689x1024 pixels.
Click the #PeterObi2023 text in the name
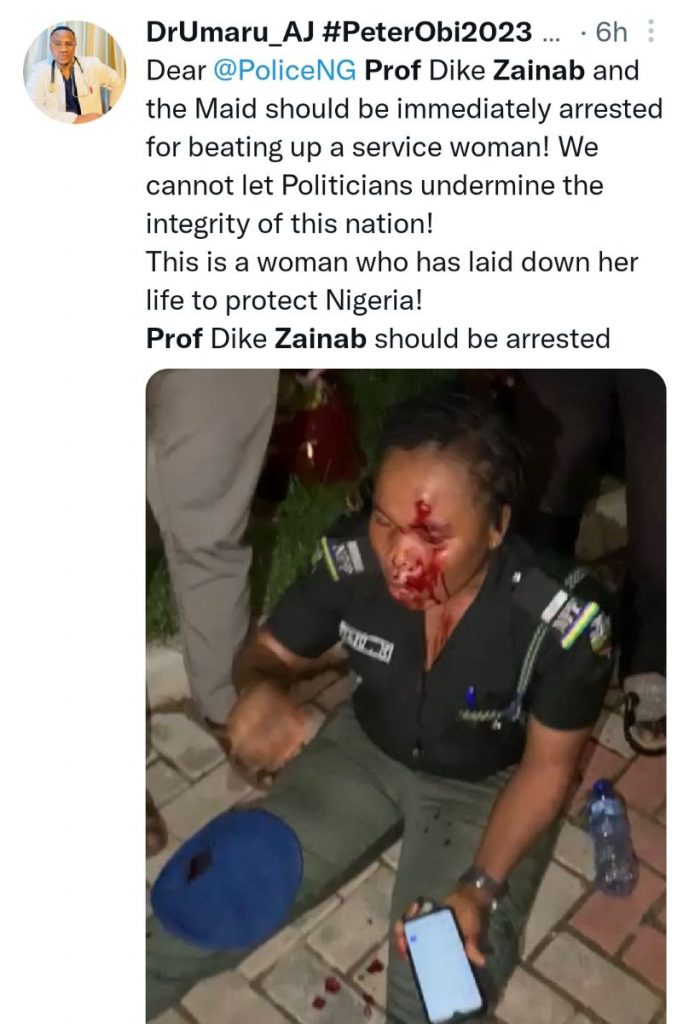click(427, 31)
